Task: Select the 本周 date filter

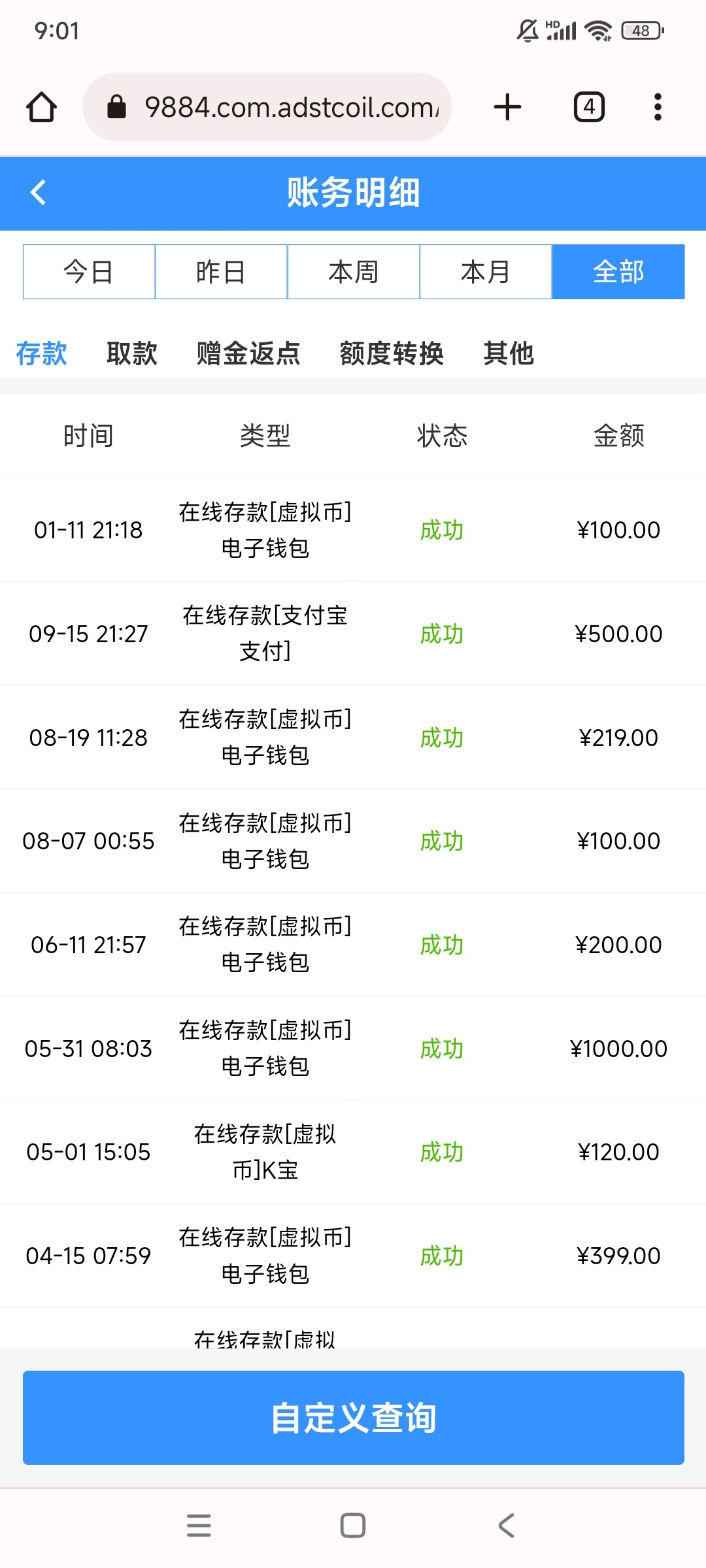Action: pyautogui.click(x=354, y=272)
